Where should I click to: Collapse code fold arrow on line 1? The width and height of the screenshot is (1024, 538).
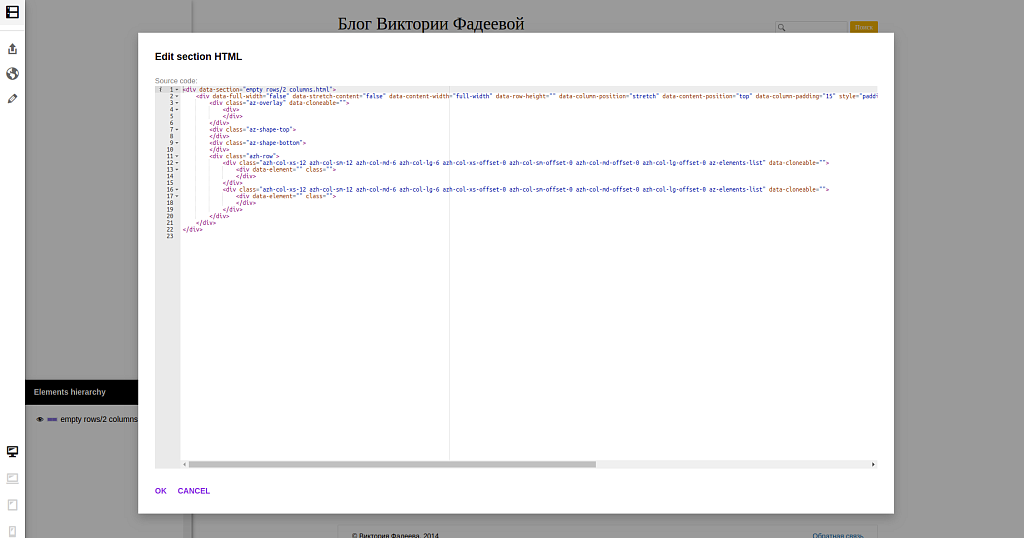[177, 89]
